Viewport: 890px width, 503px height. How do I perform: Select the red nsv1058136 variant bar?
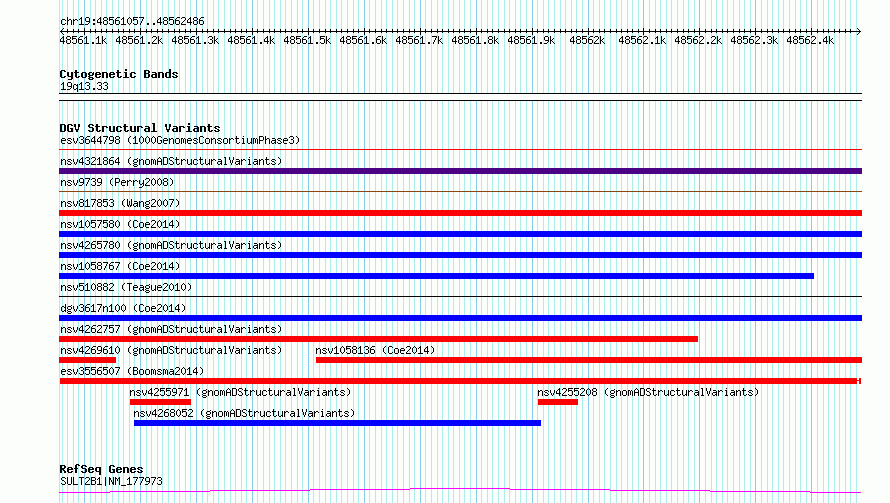click(x=589, y=360)
